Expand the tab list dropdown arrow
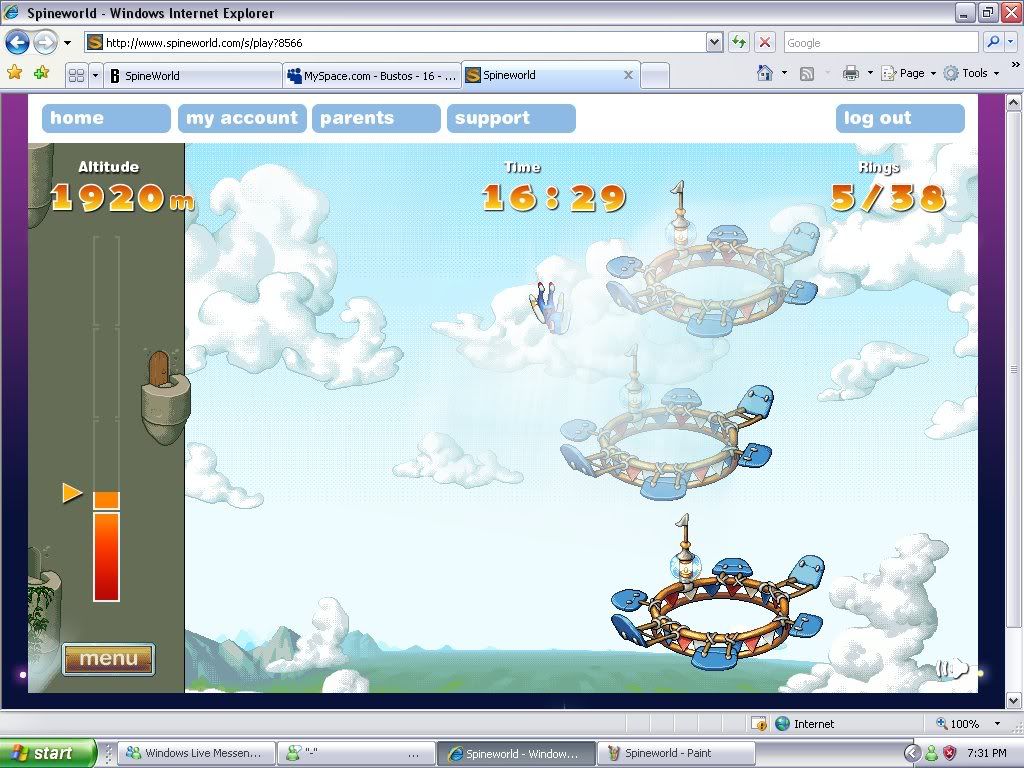This screenshot has height=768, width=1024. tap(95, 76)
